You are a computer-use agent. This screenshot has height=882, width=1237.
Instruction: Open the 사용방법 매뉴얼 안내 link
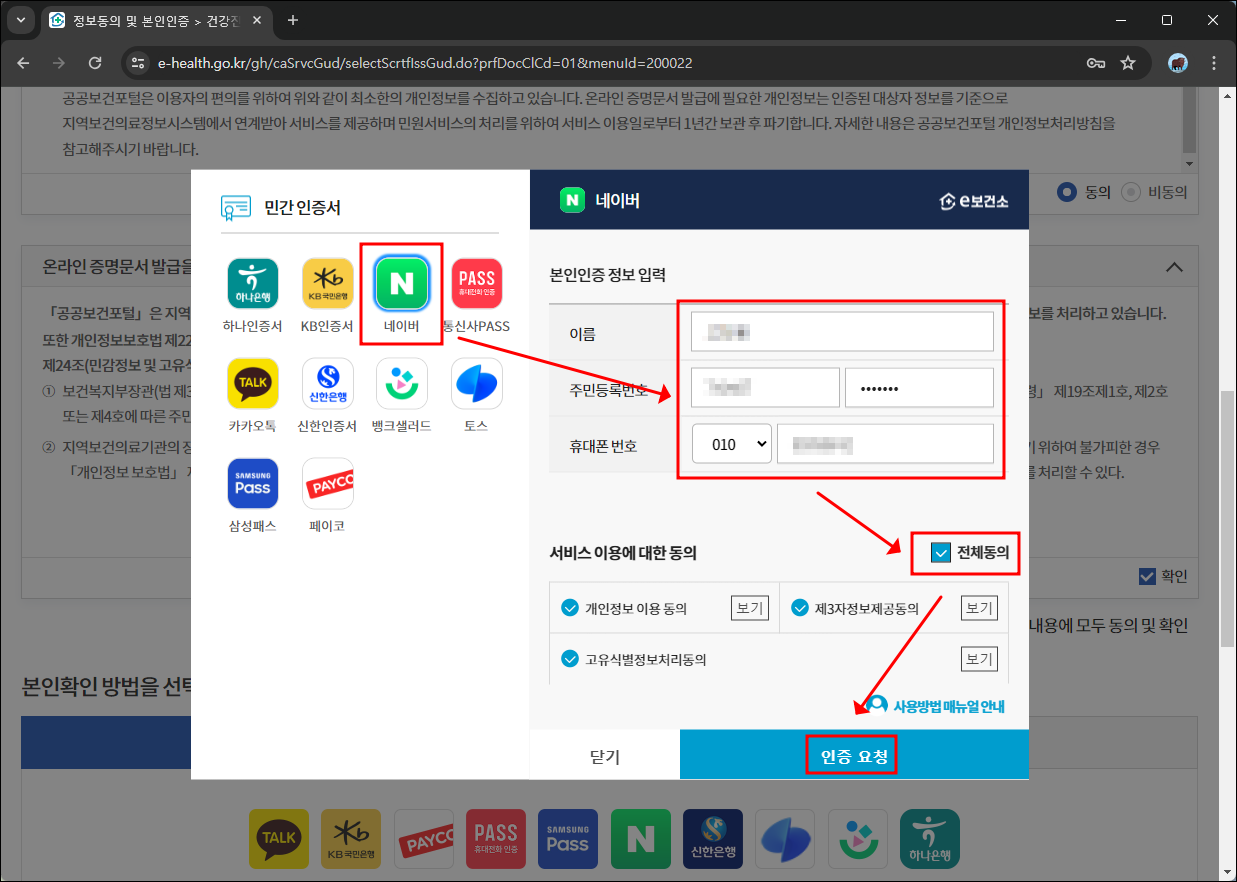coord(936,706)
